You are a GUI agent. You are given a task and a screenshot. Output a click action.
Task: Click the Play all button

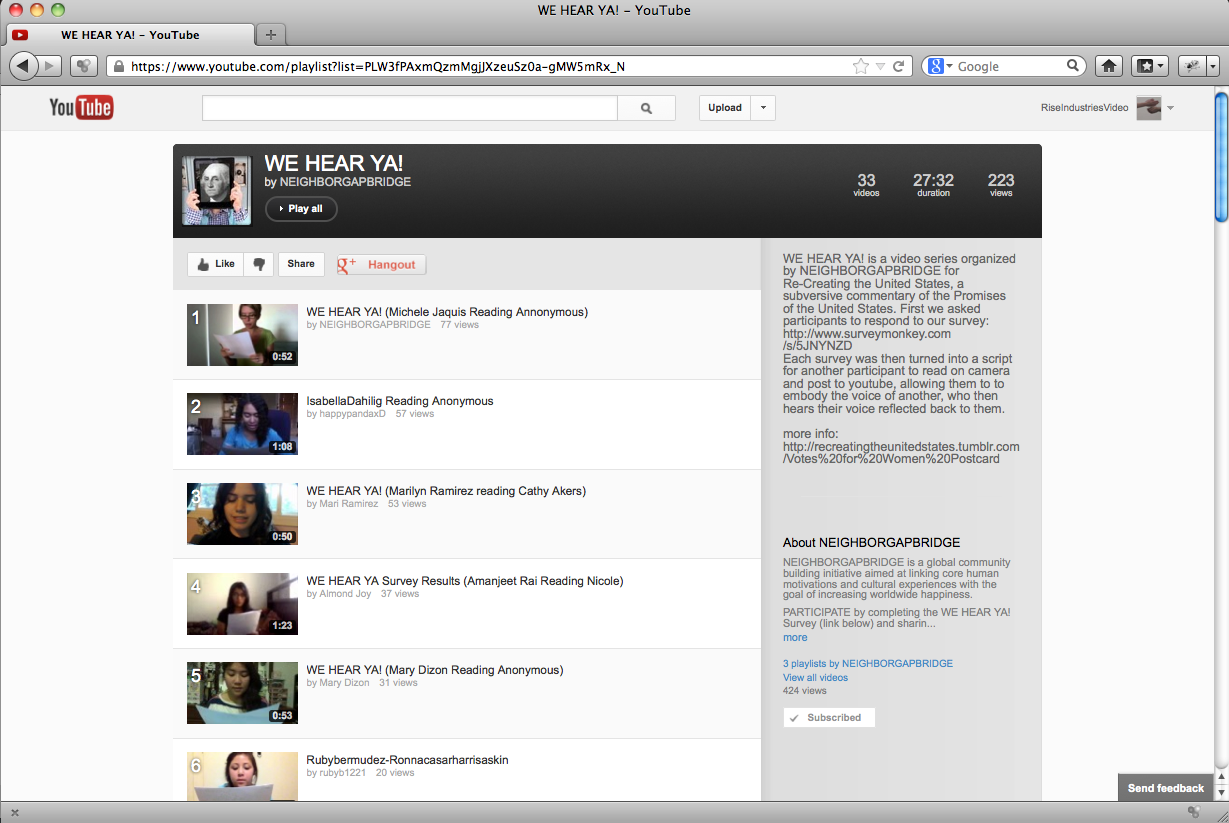coord(301,209)
